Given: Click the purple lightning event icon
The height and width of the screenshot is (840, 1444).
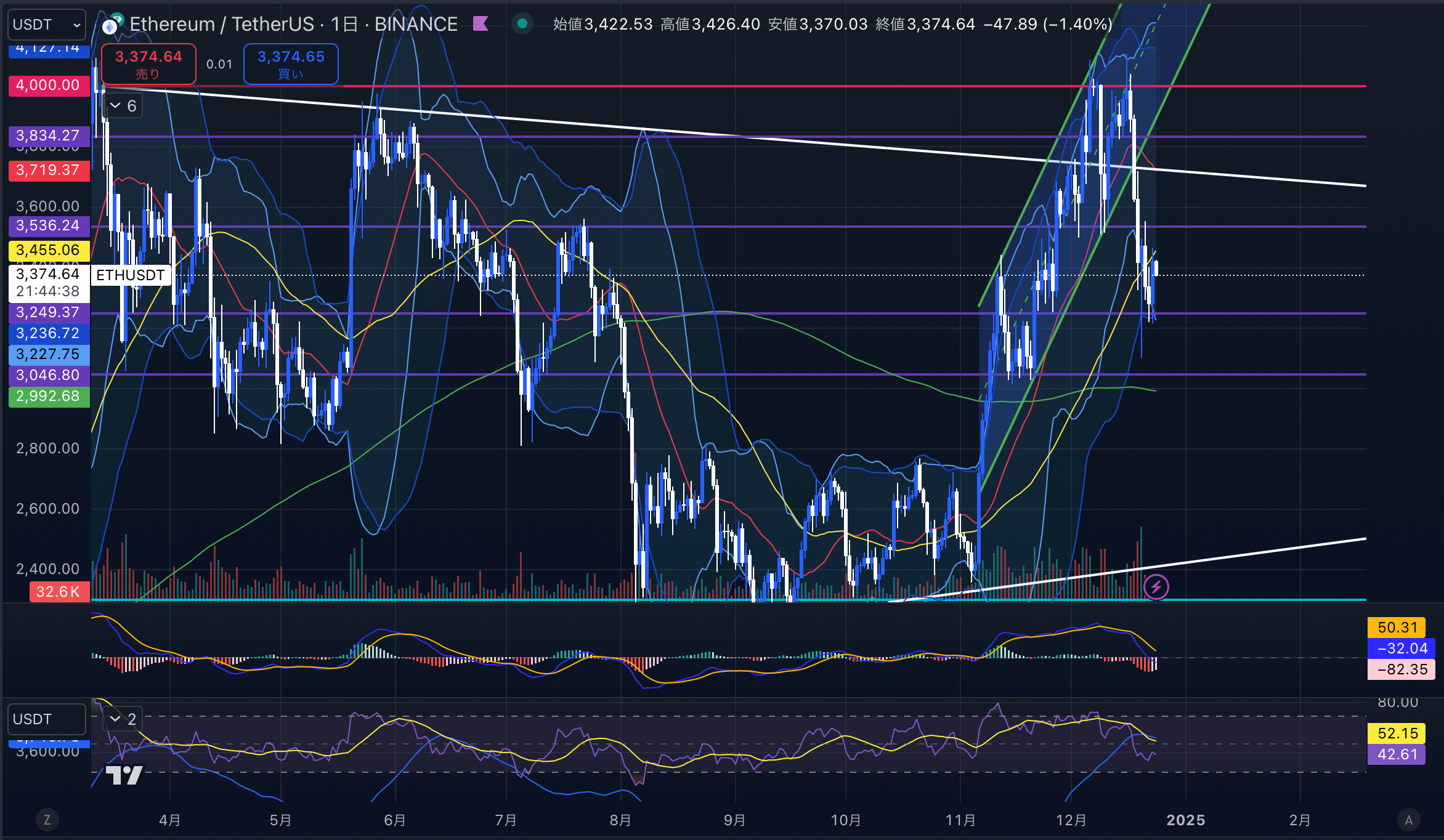Looking at the screenshot, I should click(x=1156, y=586).
